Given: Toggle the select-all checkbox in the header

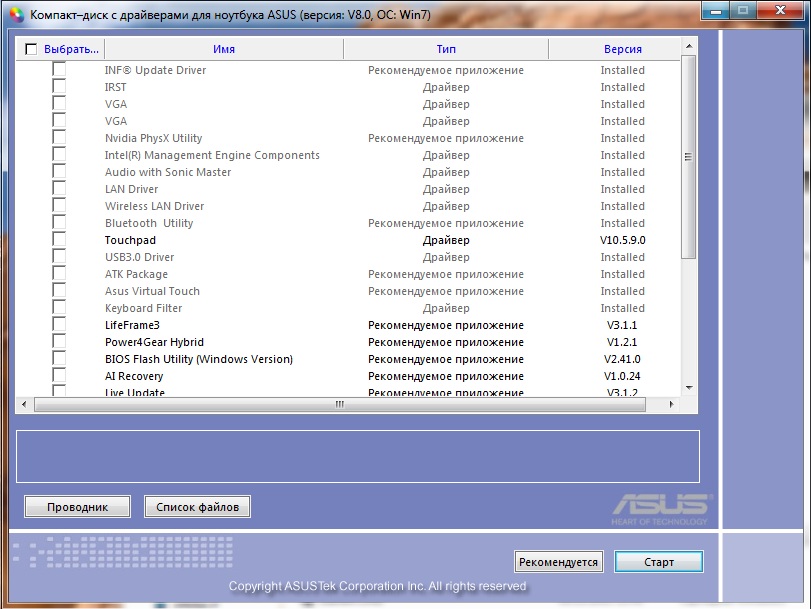Looking at the screenshot, I should [31, 49].
